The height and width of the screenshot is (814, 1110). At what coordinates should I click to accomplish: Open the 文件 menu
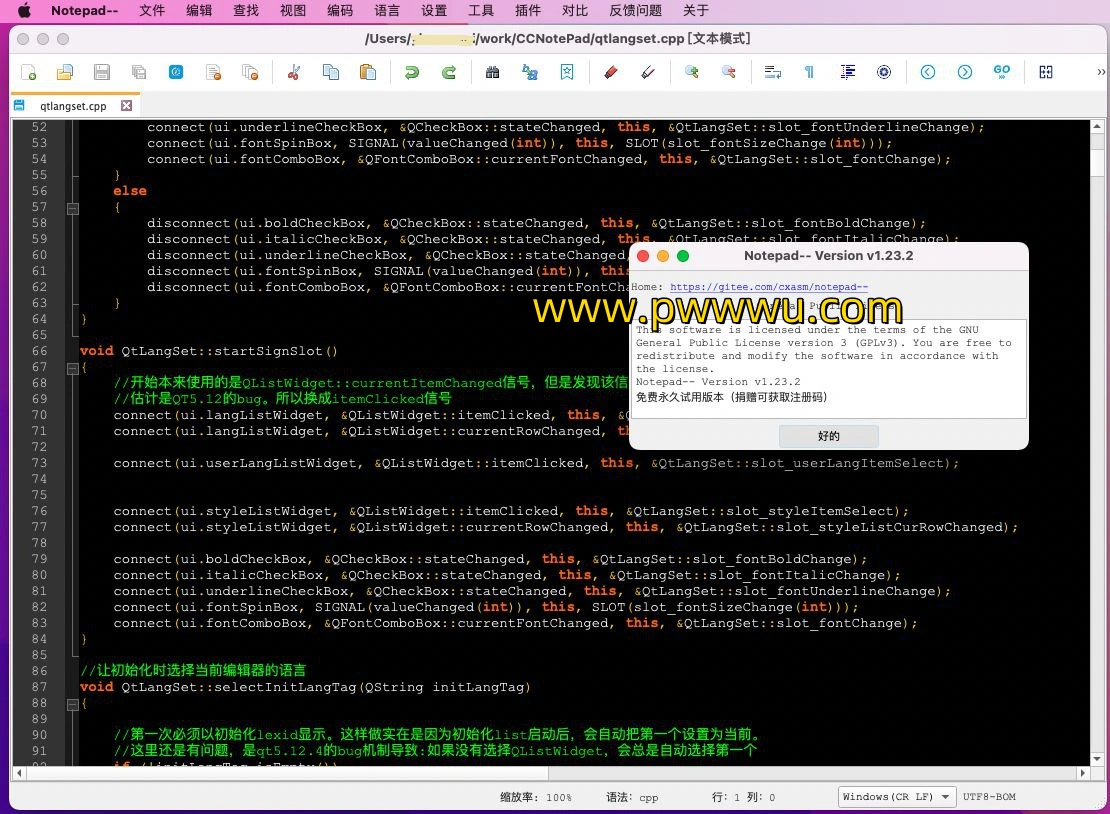[151, 11]
